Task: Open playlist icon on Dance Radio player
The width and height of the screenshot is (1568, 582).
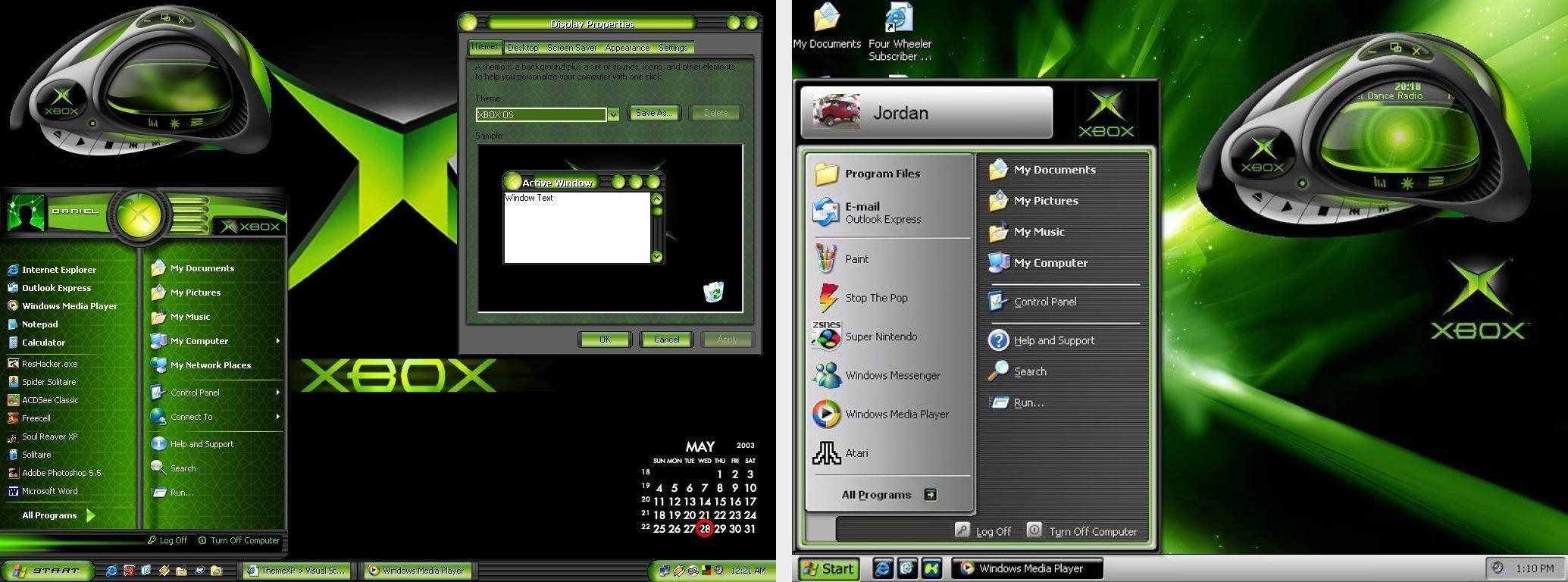Action: [x=1435, y=183]
